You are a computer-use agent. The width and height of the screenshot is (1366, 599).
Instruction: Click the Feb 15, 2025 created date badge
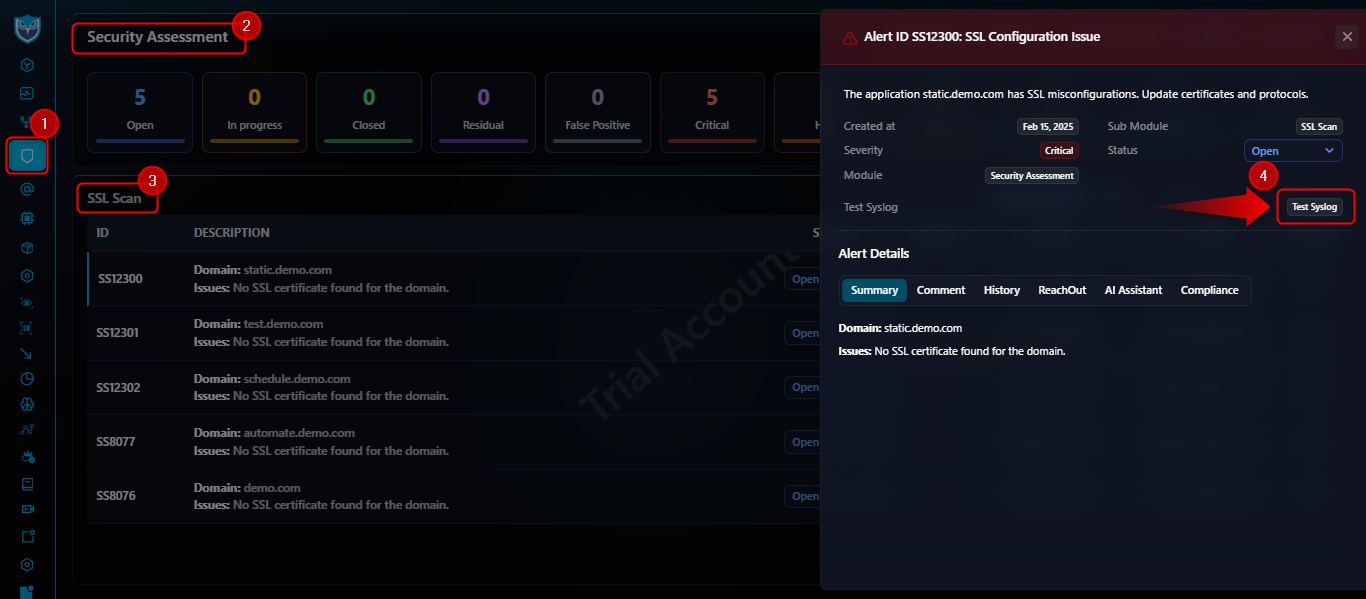(x=1048, y=127)
